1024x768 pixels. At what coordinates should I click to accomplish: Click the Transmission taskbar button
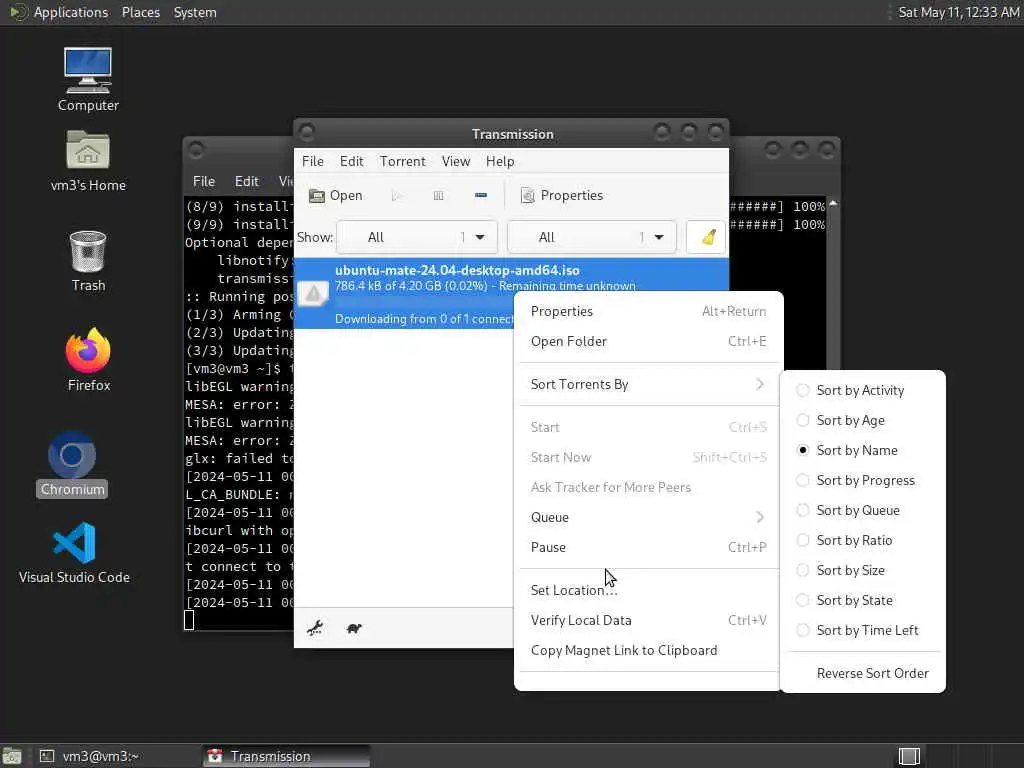click(x=285, y=756)
